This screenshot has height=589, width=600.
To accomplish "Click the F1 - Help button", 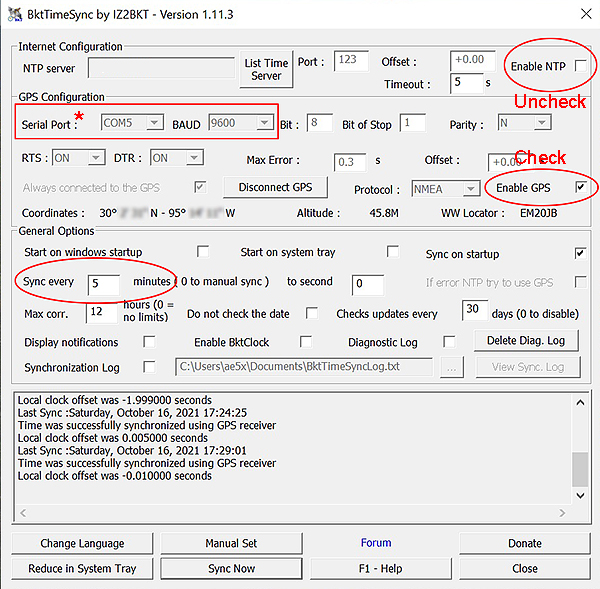I will tap(380, 569).
